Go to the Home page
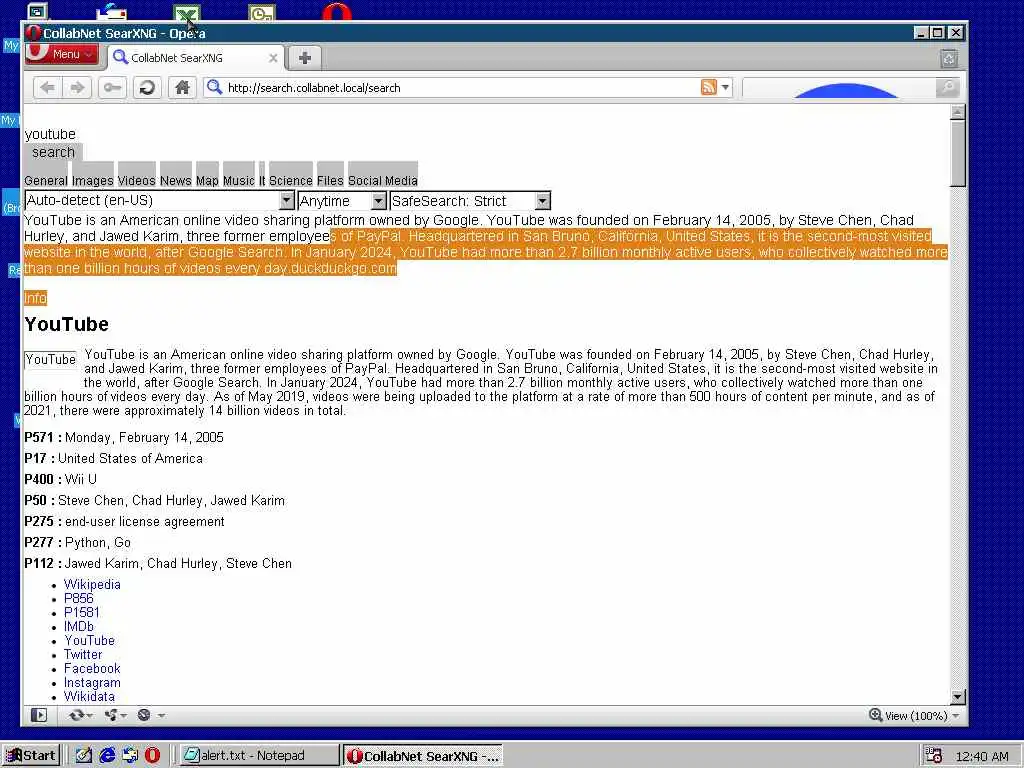 tap(182, 88)
